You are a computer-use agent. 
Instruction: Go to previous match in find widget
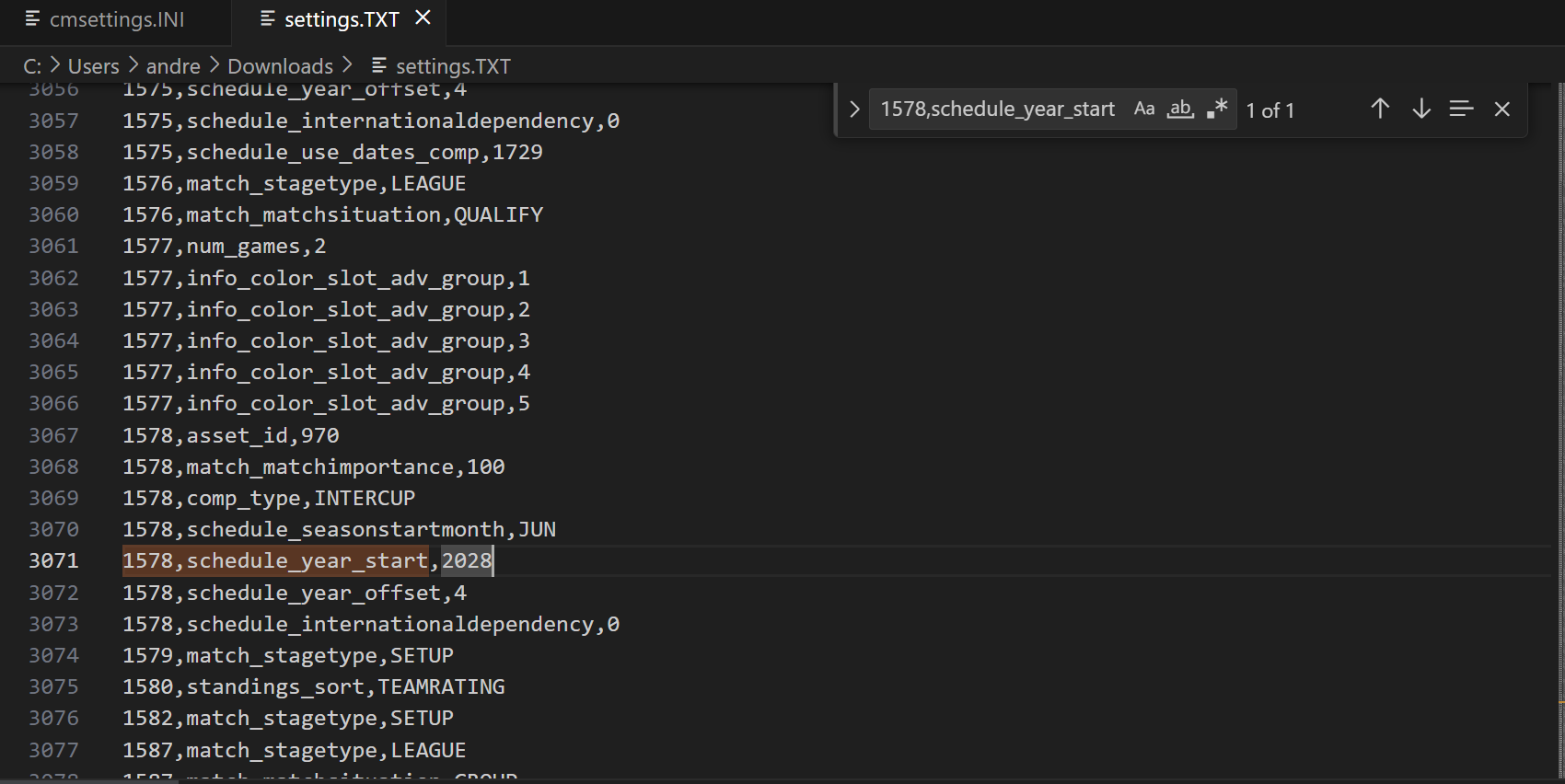coord(1379,109)
